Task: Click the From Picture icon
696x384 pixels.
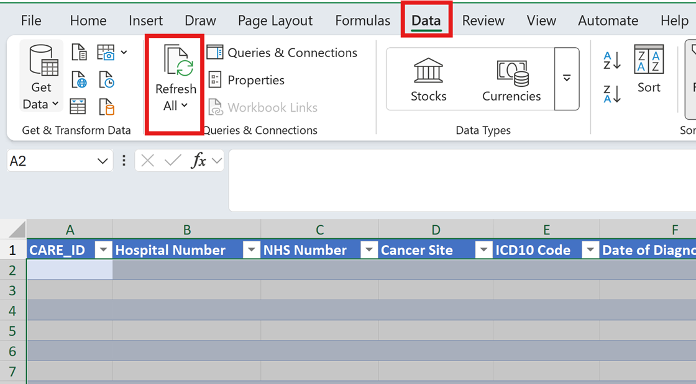Action: click(x=106, y=52)
